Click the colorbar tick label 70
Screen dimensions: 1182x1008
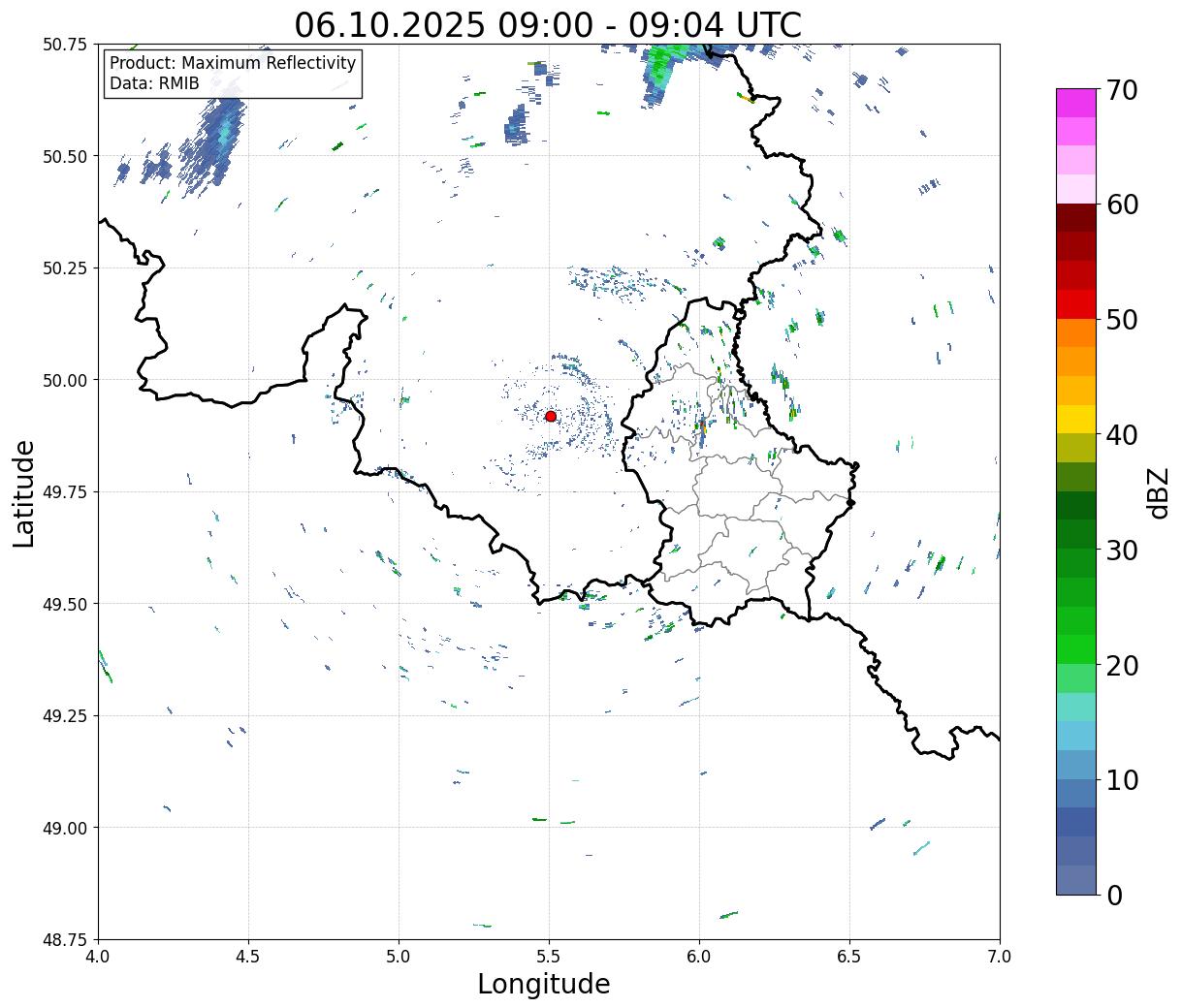pyautogui.click(x=1121, y=90)
